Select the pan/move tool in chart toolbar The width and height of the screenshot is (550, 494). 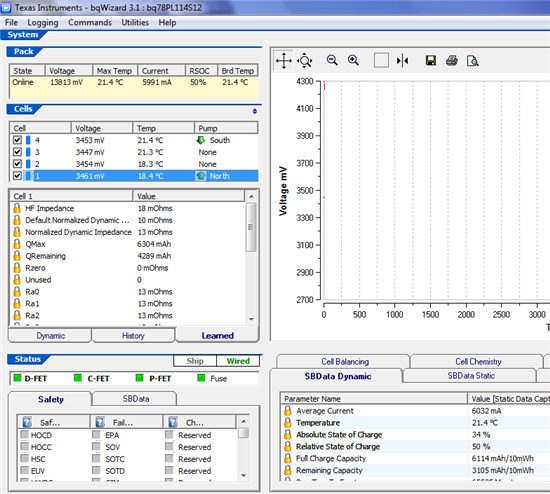pos(283,61)
